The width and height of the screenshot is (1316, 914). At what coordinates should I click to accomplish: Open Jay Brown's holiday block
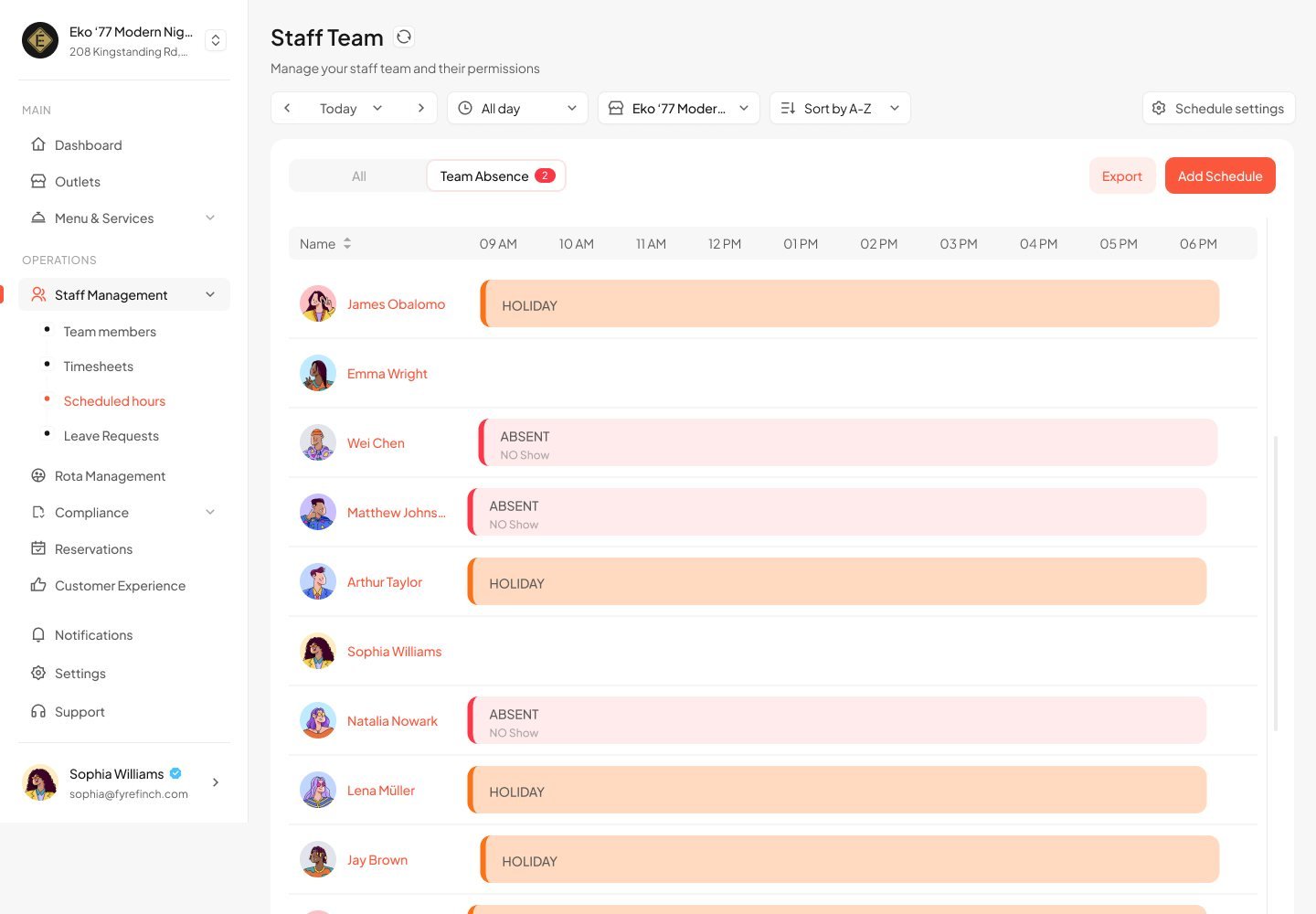click(850, 859)
